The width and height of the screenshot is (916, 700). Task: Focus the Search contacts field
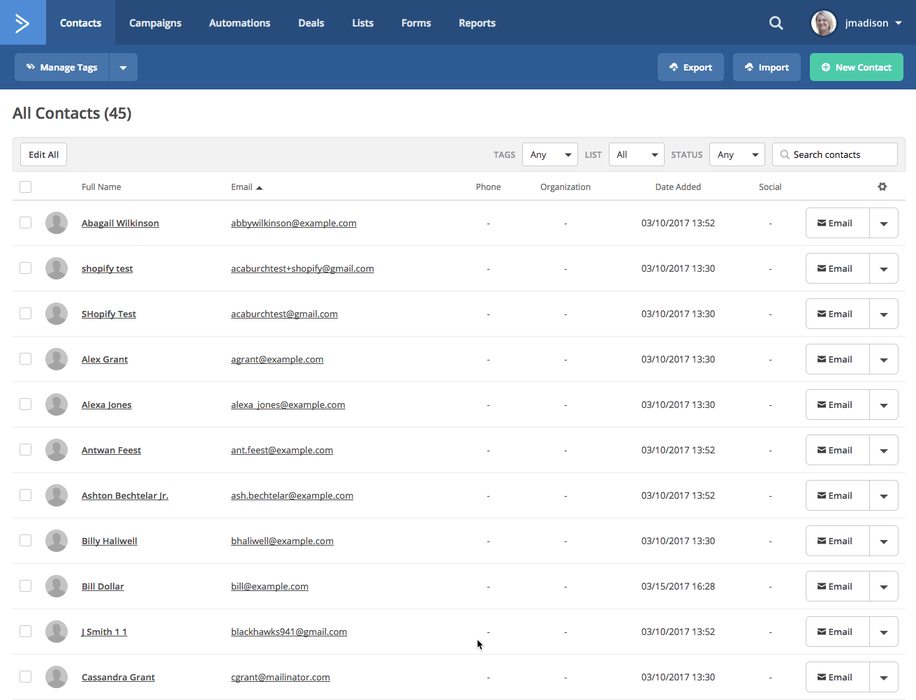[835, 154]
